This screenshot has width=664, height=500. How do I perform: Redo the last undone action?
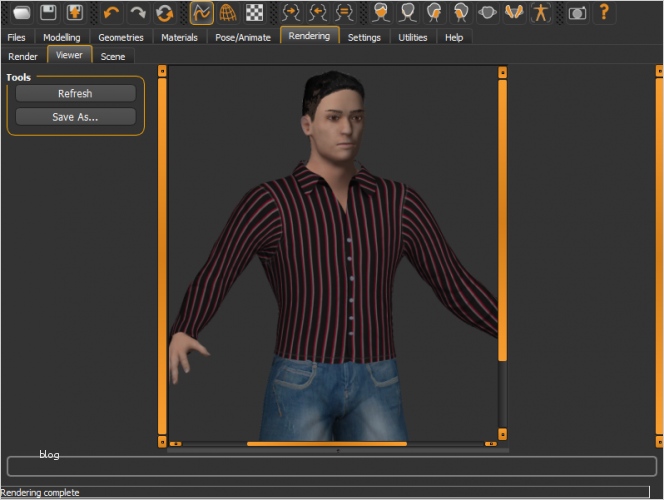click(138, 13)
